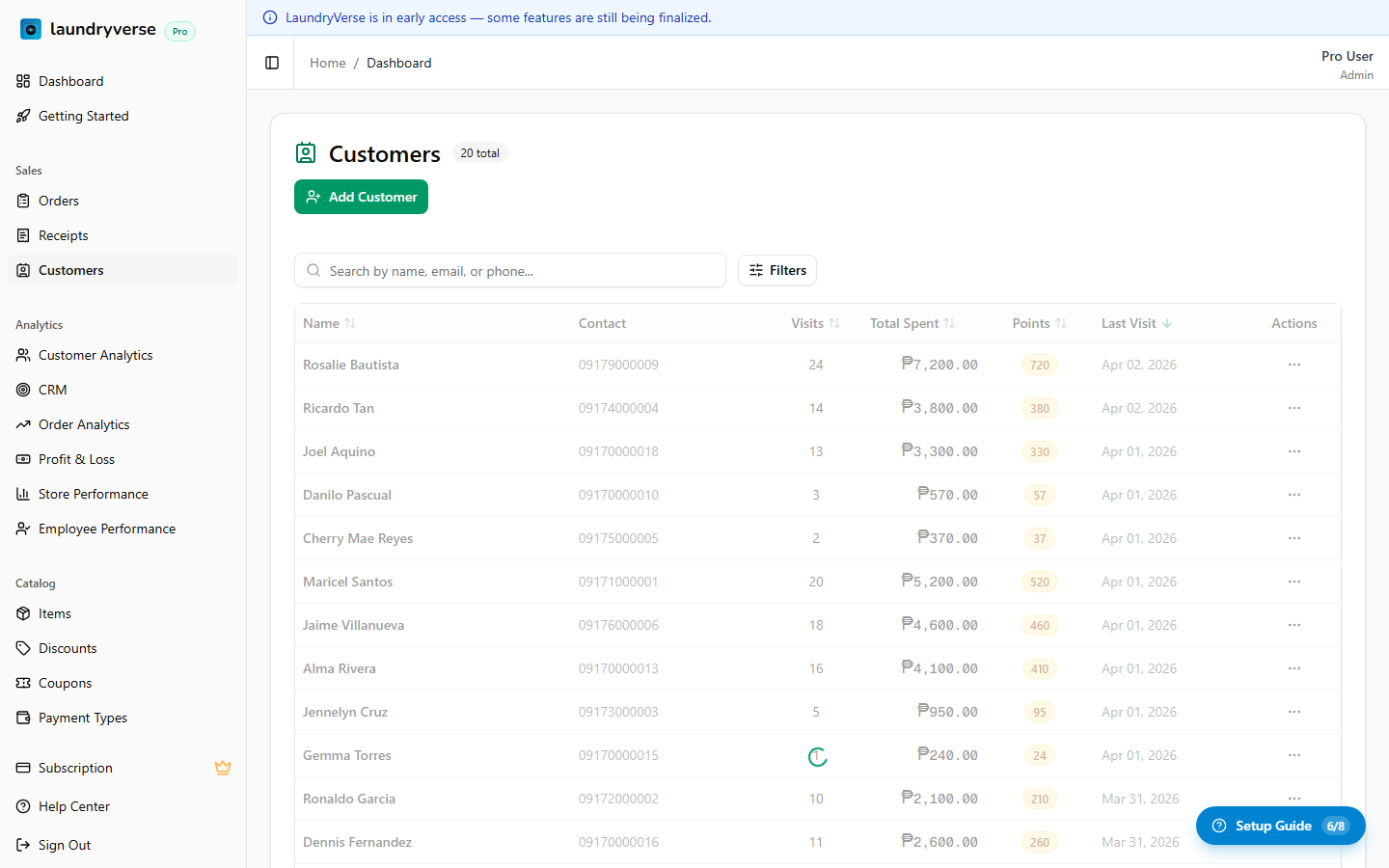The width and height of the screenshot is (1389, 868).
Task: Click the laundryverse logo icon
Action: point(31,29)
